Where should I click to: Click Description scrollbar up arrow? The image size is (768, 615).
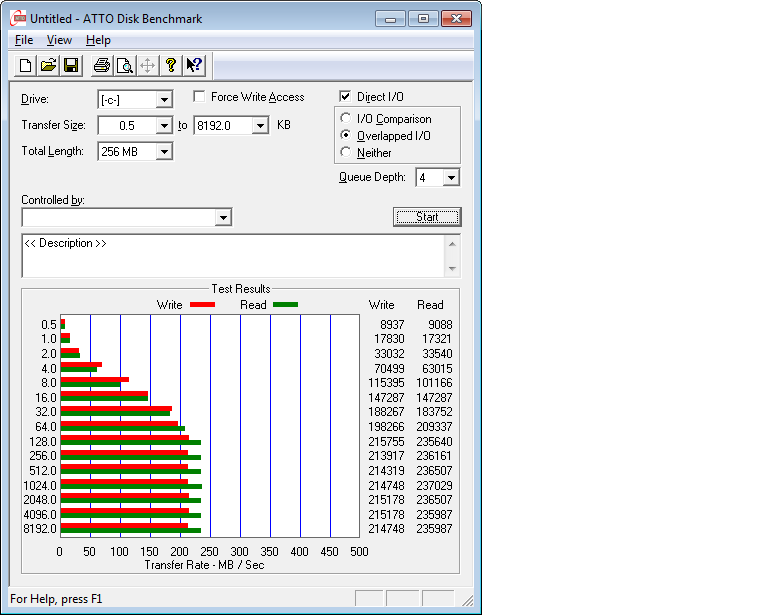pyautogui.click(x=452, y=244)
